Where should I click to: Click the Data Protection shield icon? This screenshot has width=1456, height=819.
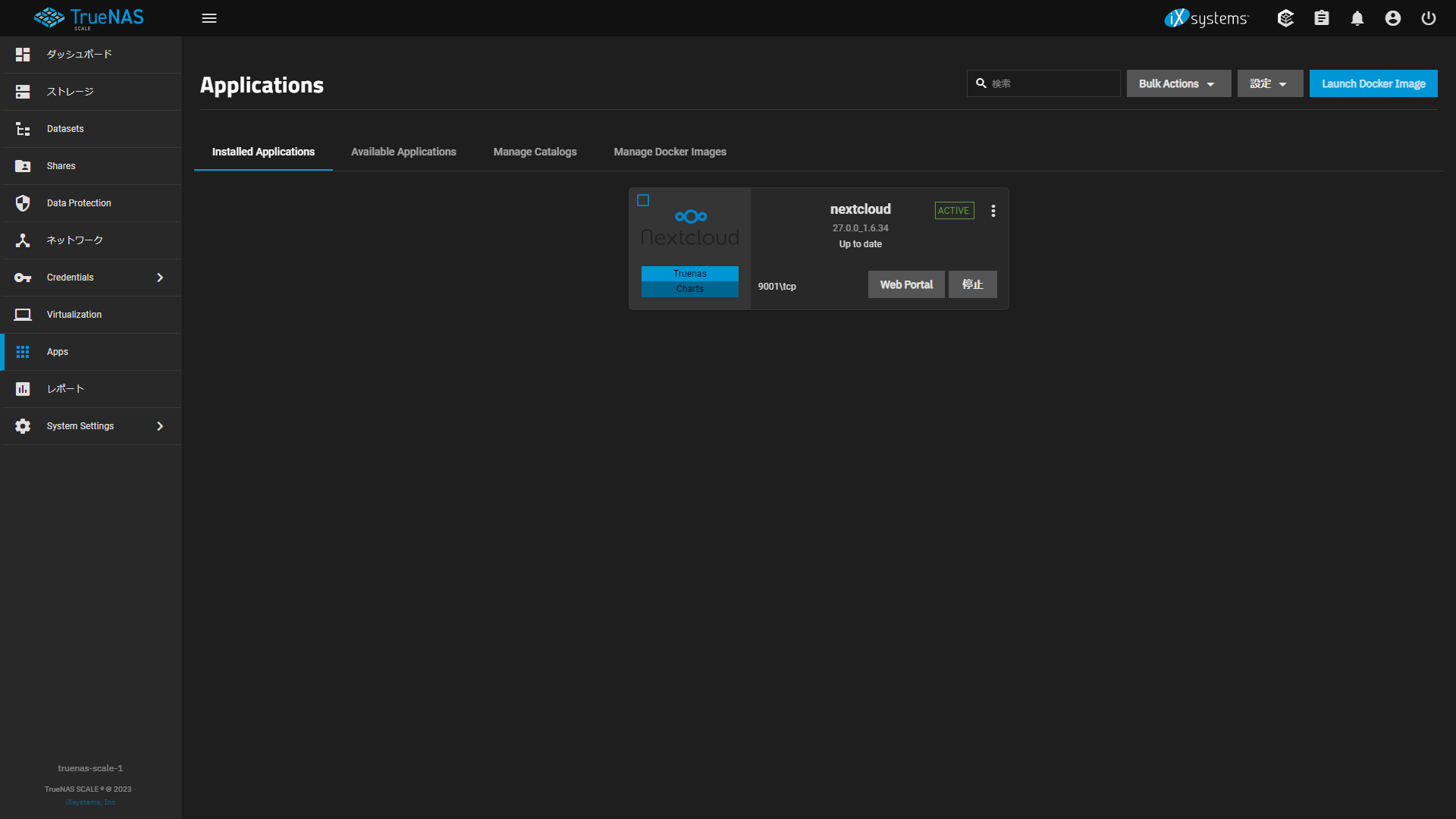(23, 203)
